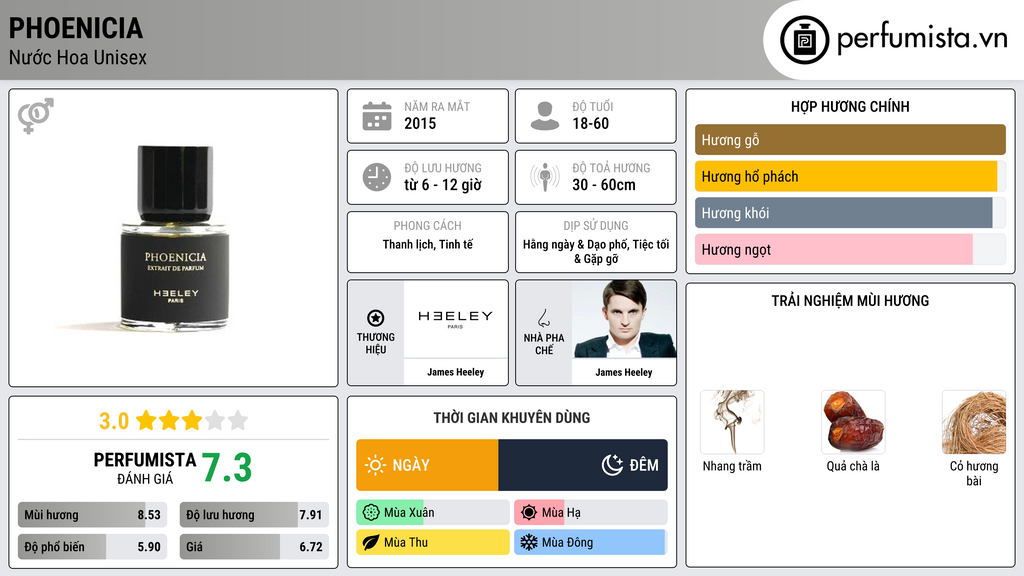Click the Perfumista score 7.3
Screen dimensions: 1024x576
(226, 468)
